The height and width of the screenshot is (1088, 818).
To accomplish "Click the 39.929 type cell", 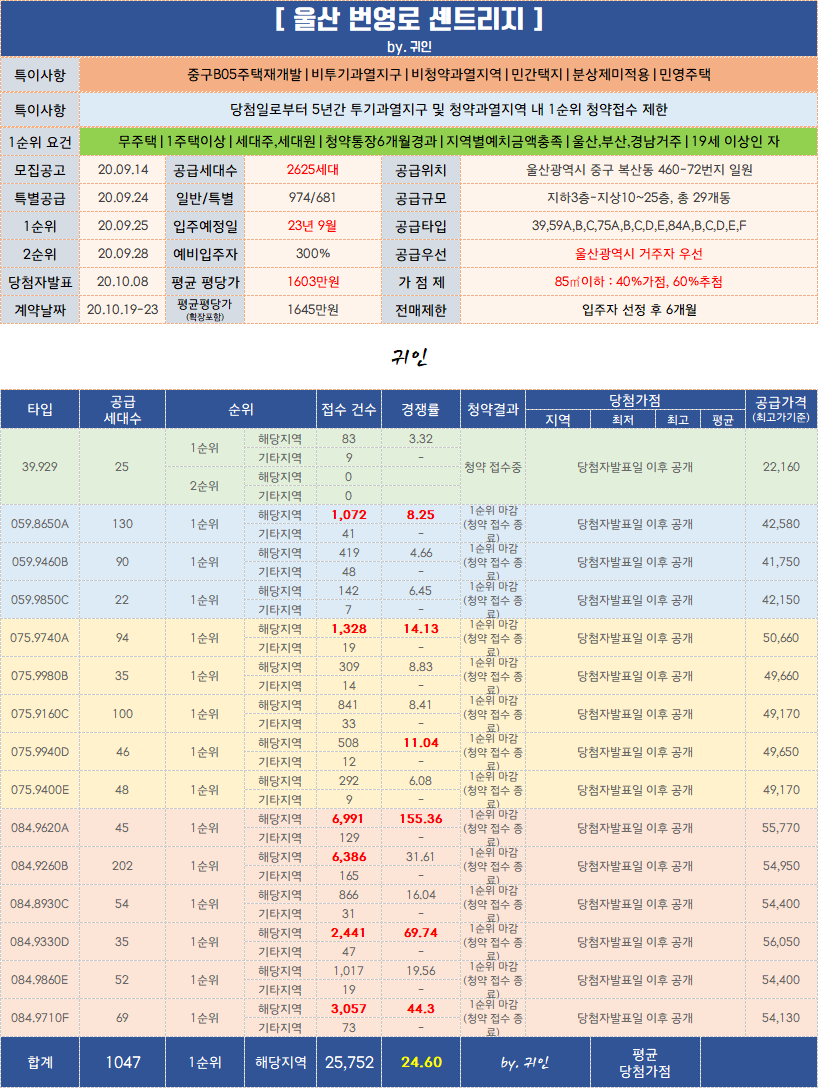I will tap(40, 467).
